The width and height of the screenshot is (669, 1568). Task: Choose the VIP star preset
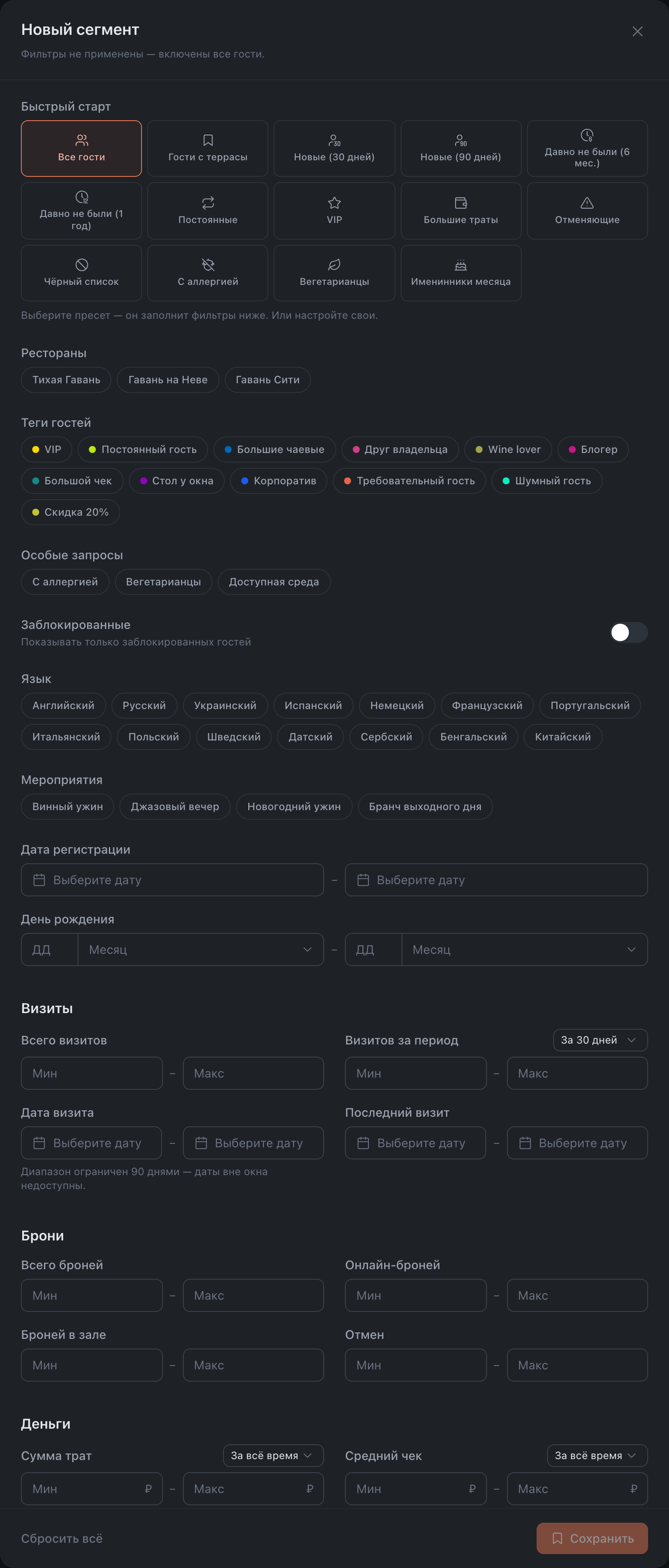coord(334,211)
